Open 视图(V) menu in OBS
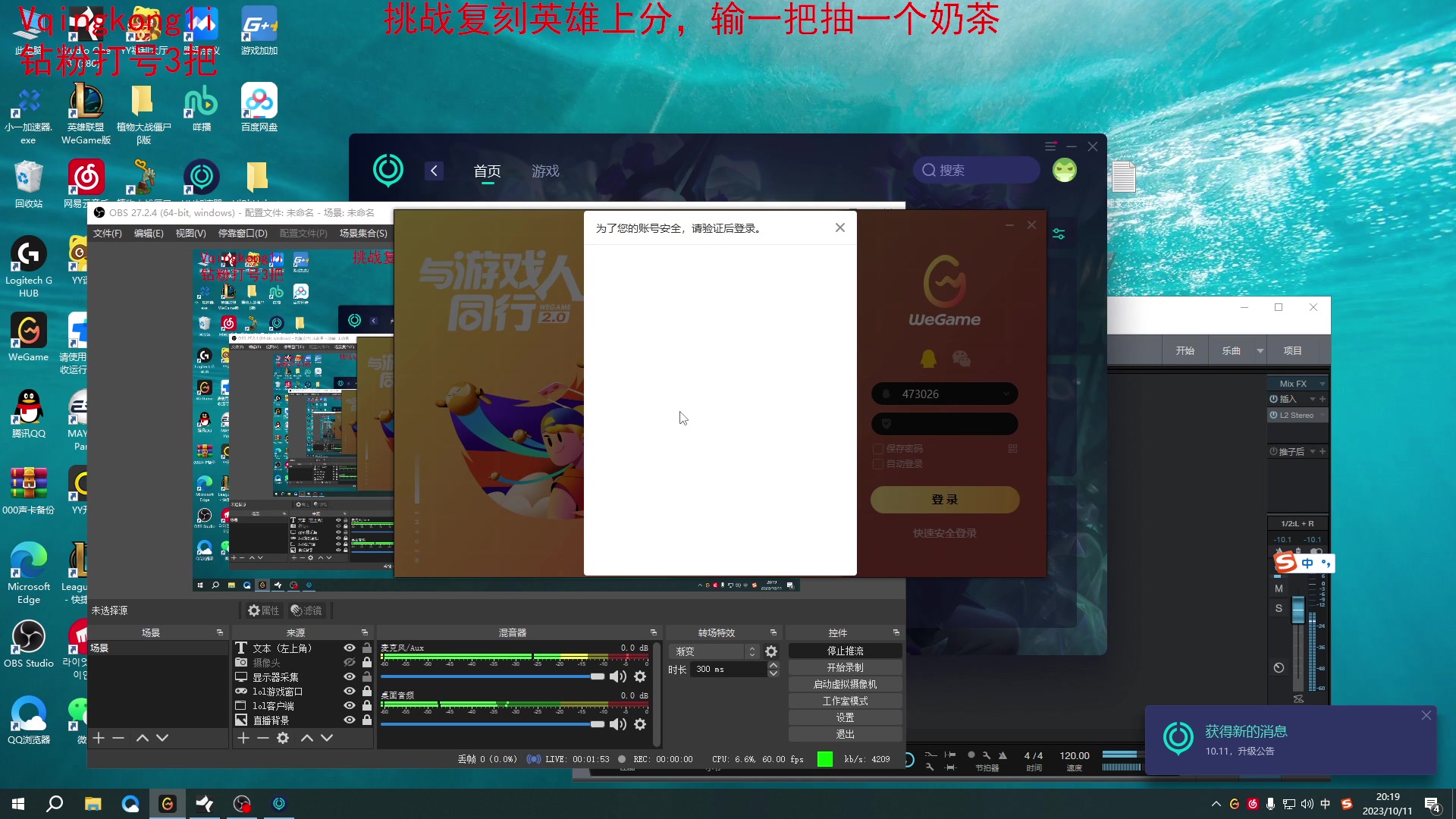The image size is (1456, 819). point(190,234)
